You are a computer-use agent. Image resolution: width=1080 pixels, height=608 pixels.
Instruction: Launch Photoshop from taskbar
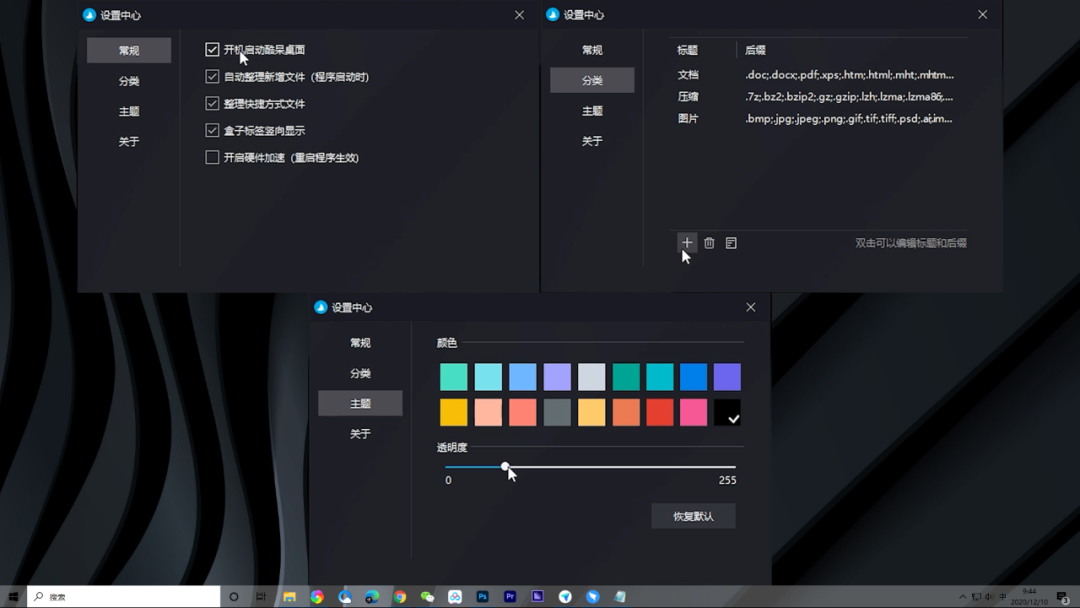[482, 596]
